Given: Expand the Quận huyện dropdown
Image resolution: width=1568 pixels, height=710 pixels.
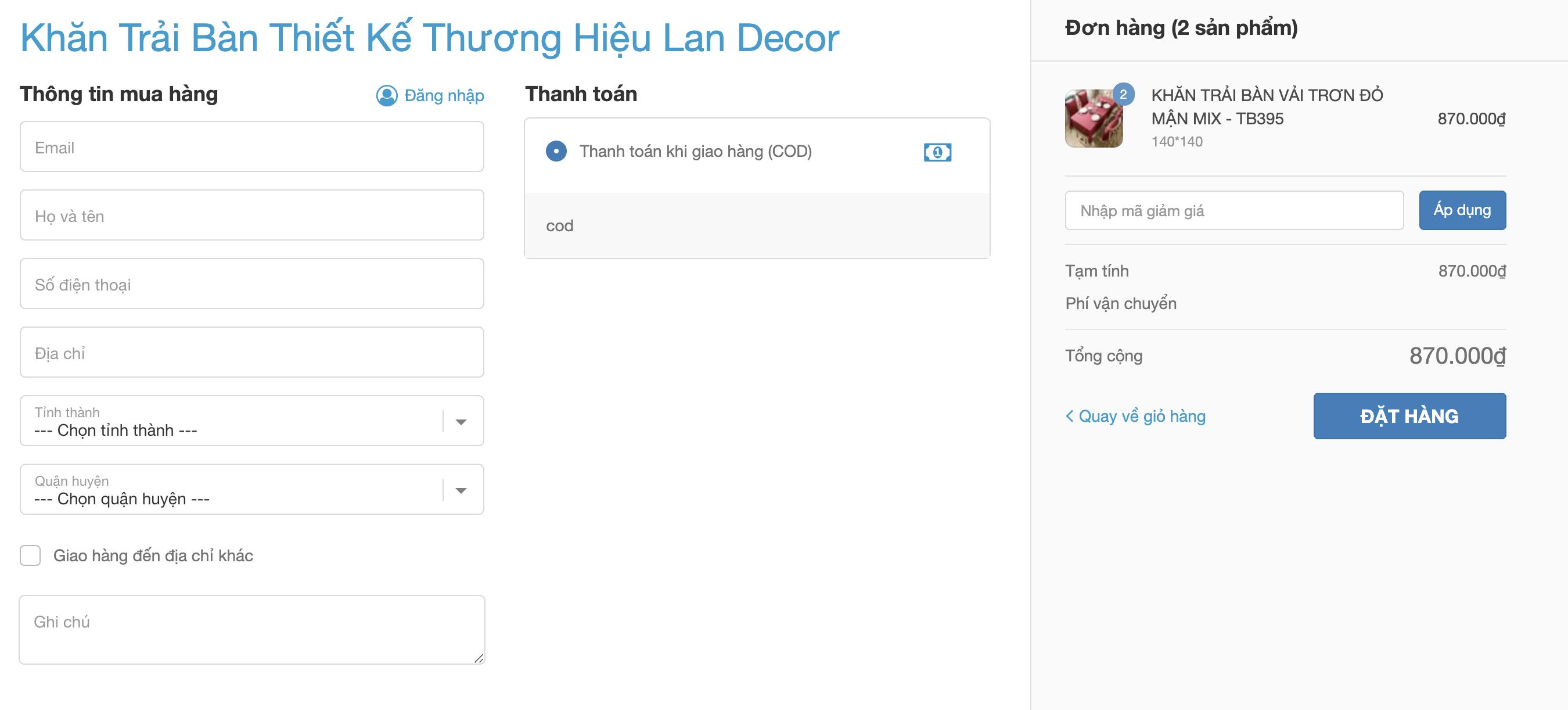Looking at the screenshot, I should (x=251, y=490).
